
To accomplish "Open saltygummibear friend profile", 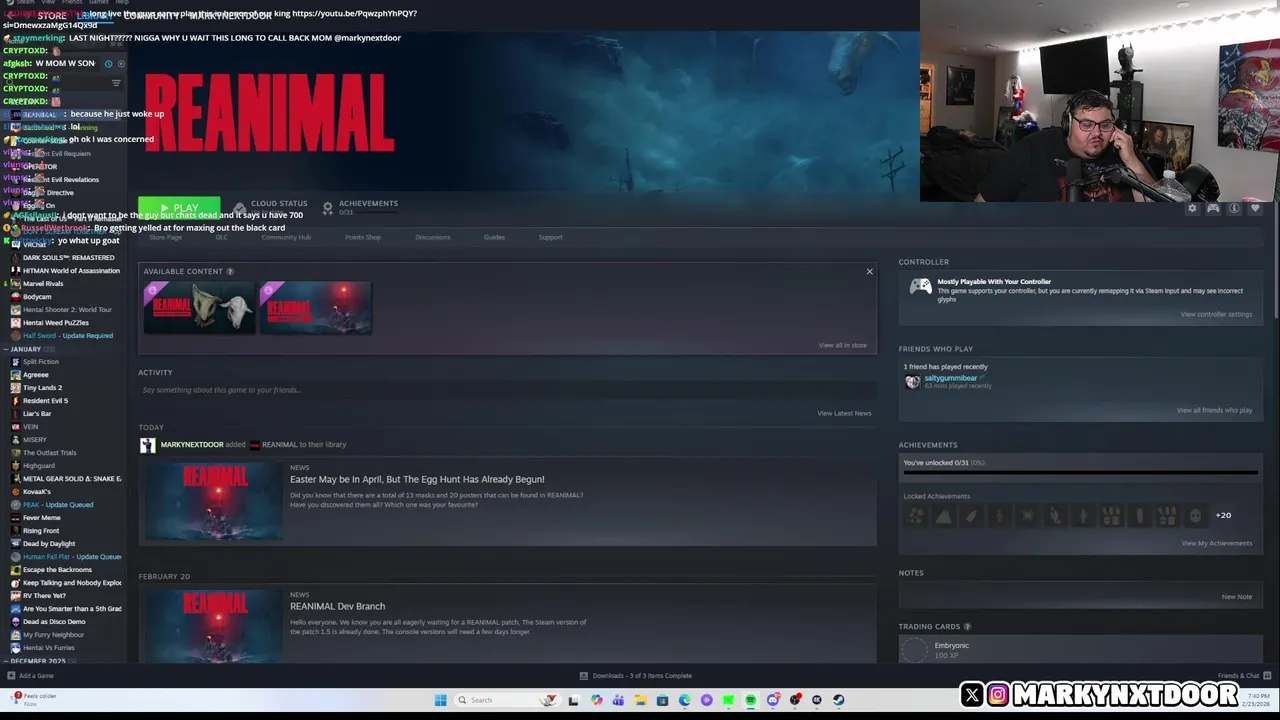I will pyautogui.click(x=950, y=378).
